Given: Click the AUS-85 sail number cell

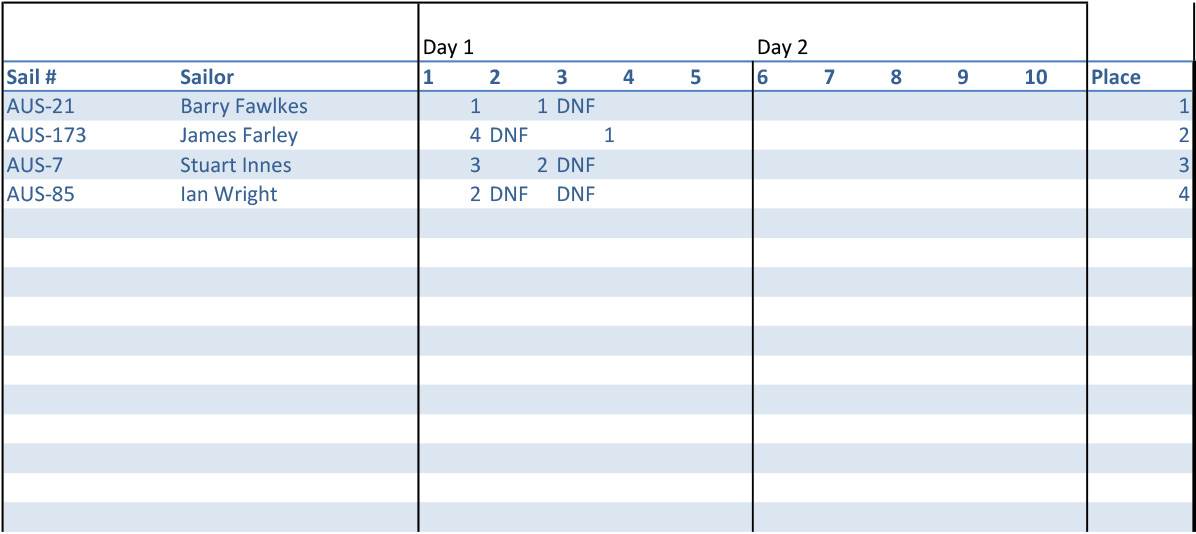Looking at the screenshot, I should pos(40,194).
